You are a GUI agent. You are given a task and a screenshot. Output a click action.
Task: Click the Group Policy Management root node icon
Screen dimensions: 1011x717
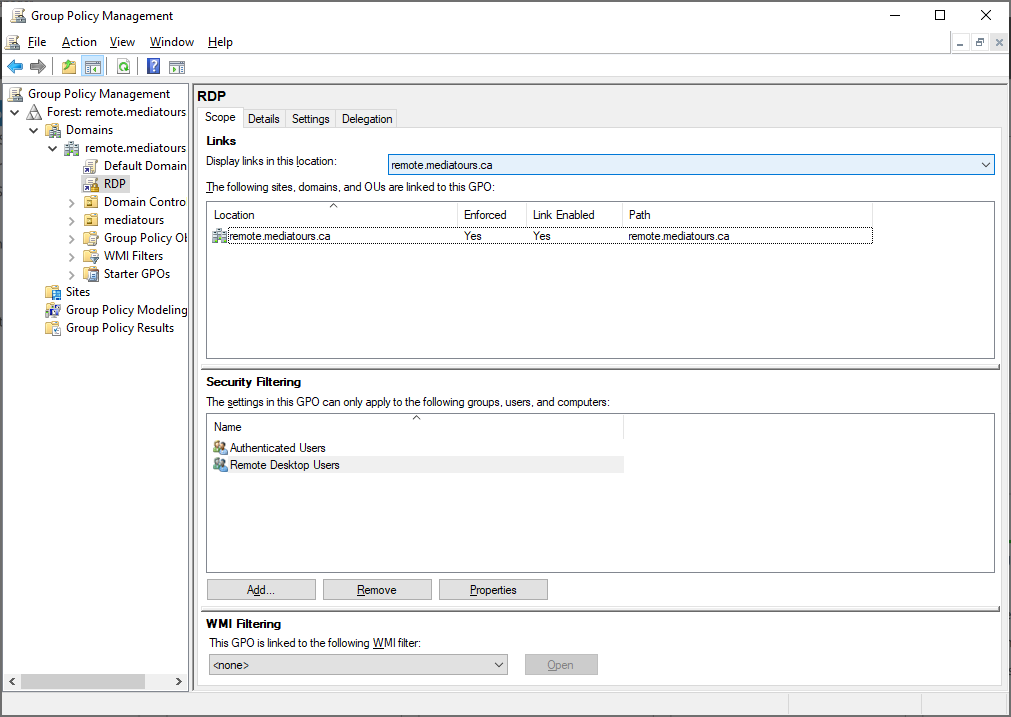(15, 94)
